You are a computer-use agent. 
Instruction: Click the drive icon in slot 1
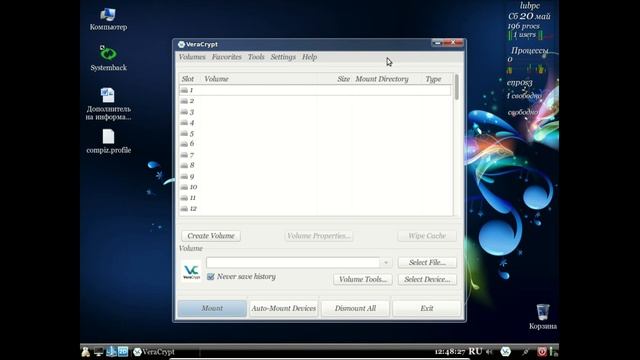[184, 90]
